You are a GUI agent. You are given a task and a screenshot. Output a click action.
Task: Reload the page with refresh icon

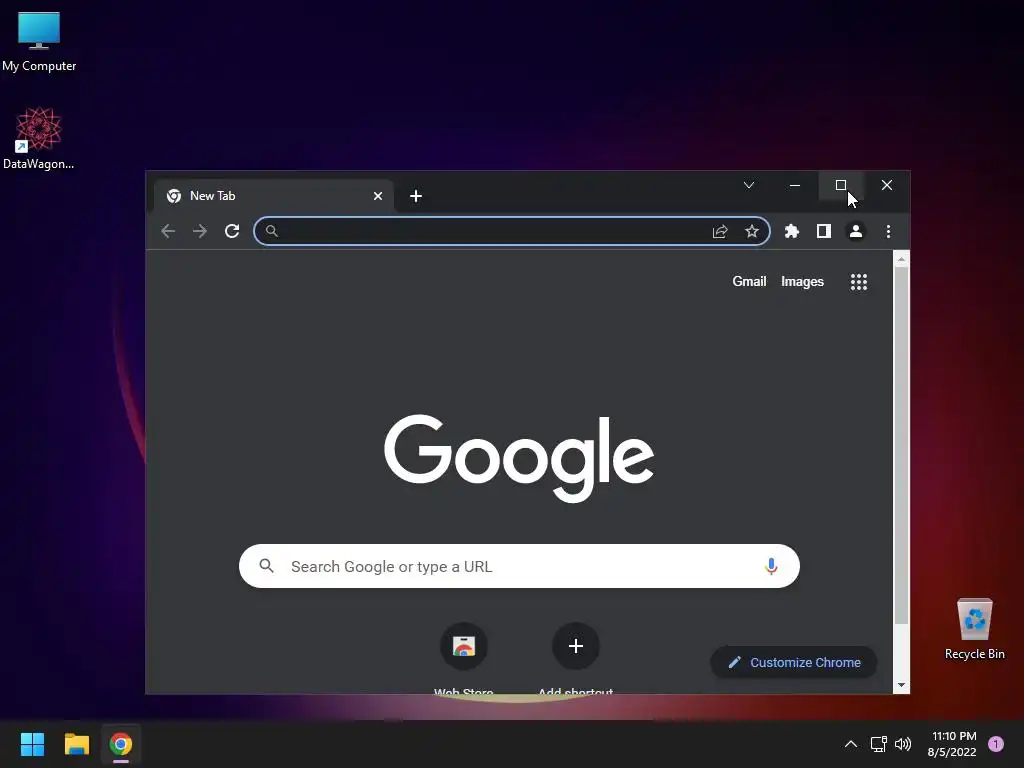click(232, 231)
